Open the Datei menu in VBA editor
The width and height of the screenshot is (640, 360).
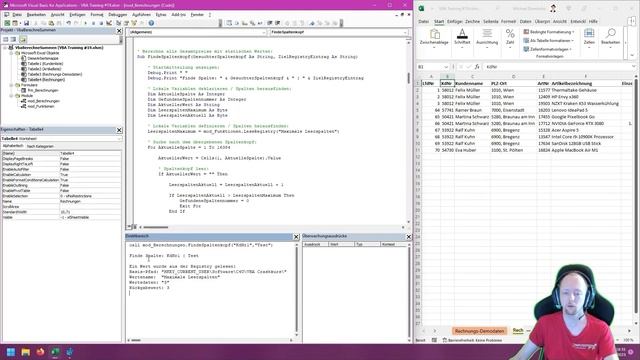click(x=17, y=15)
